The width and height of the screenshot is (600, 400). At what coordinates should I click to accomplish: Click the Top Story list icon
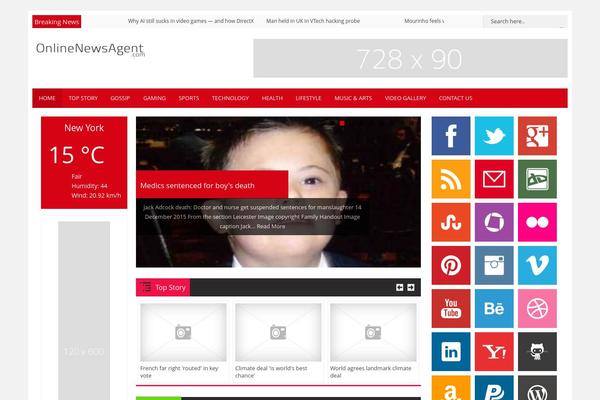(145, 287)
